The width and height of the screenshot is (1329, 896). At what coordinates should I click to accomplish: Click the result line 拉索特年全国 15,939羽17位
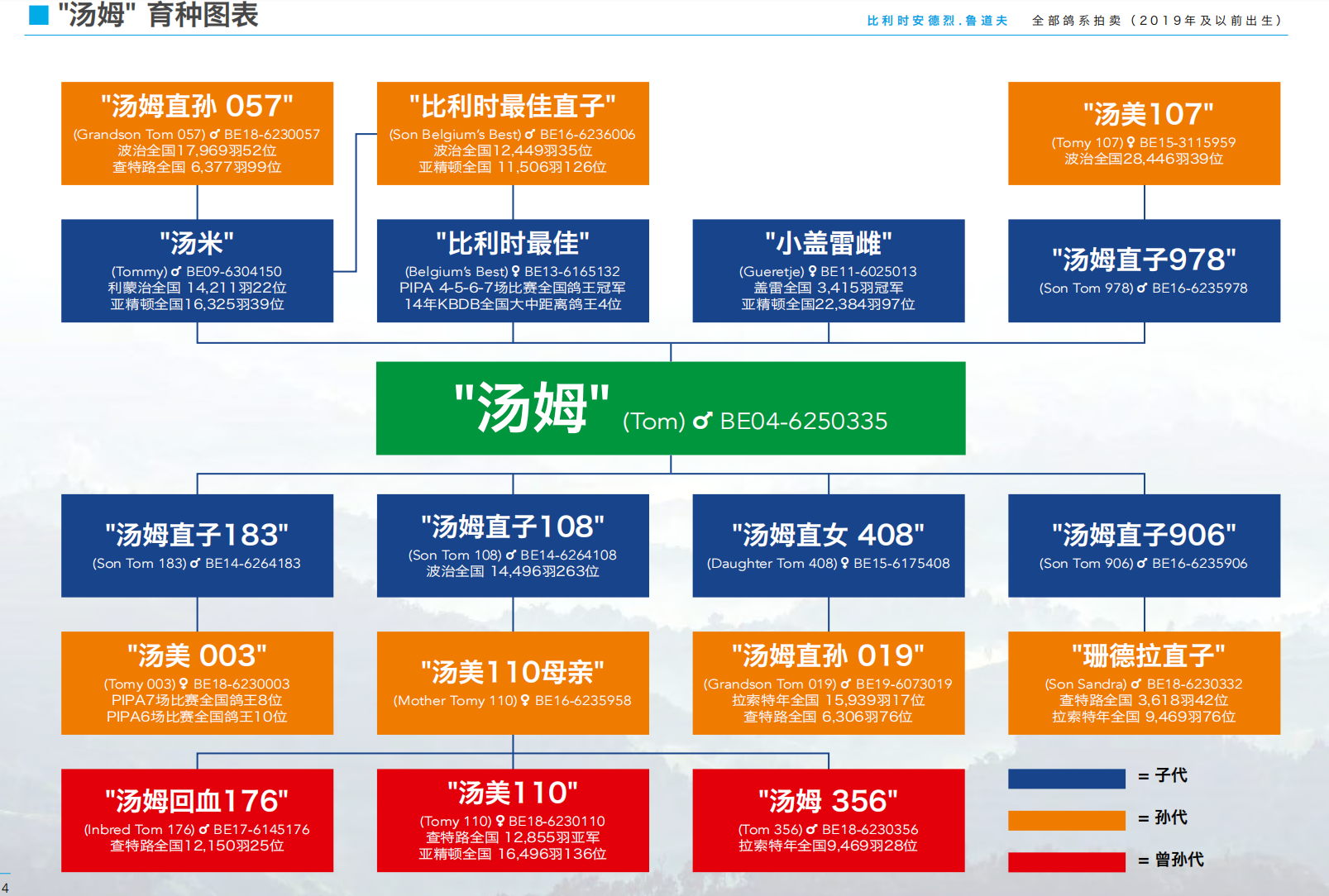pyautogui.click(x=829, y=700)
